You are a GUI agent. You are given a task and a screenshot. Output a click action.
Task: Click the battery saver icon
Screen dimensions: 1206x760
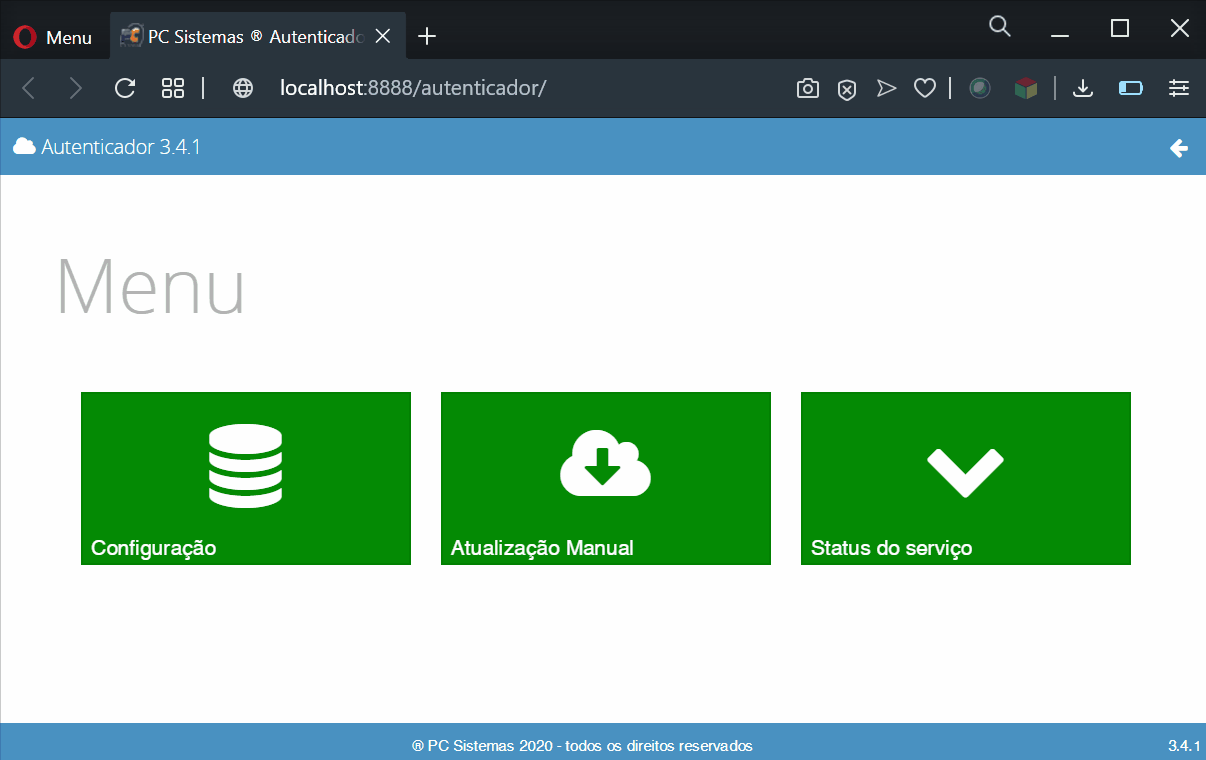[x=1131, y=88]
